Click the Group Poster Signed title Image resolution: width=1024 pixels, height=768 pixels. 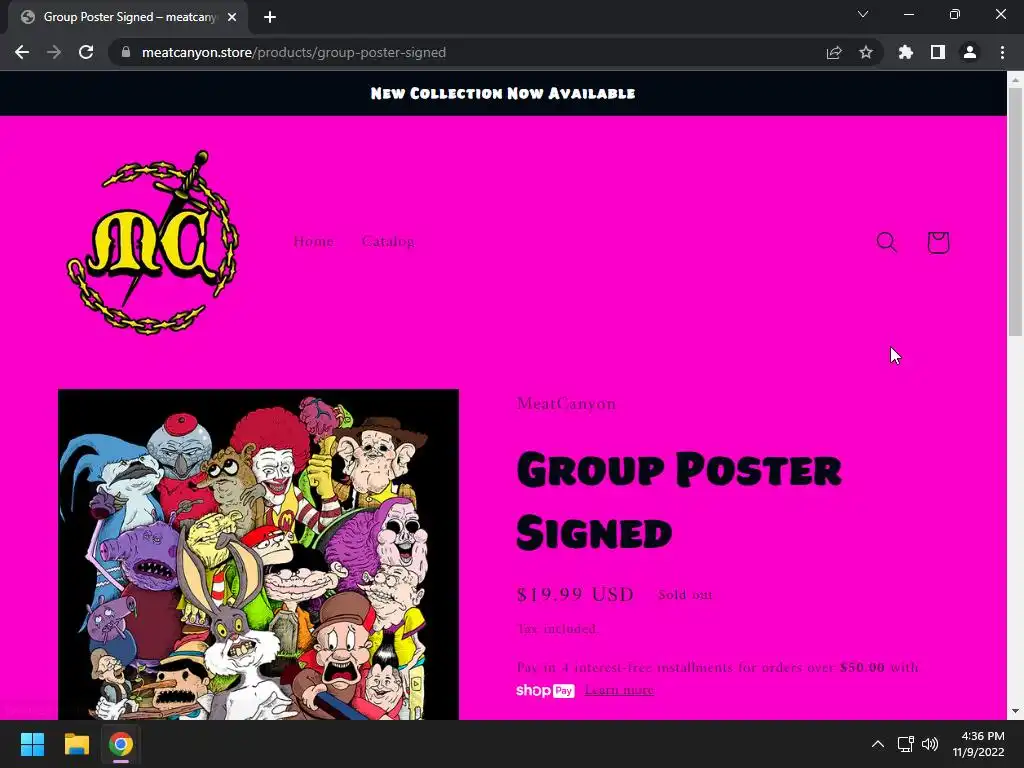pyautogui.click(x=679, y=501)
